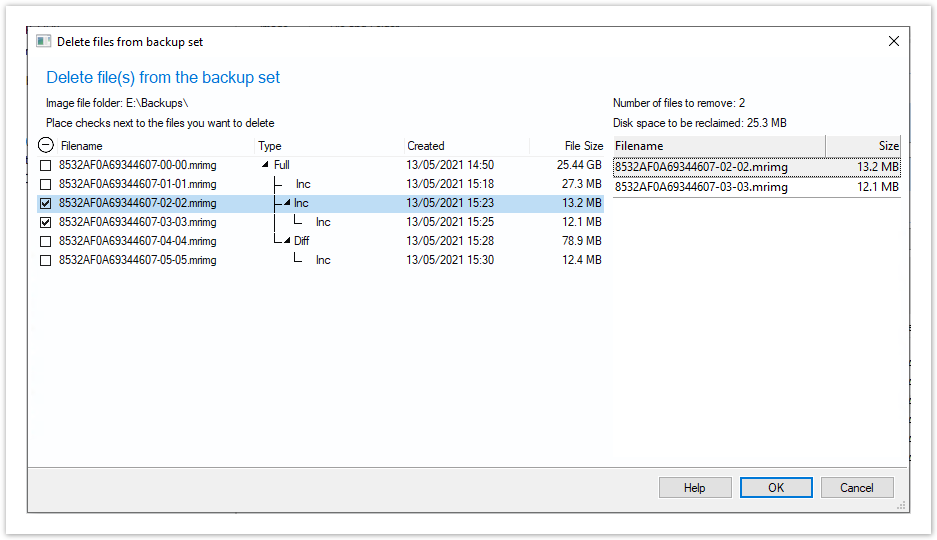This screenshot has height=540, width=937.
Task: Select filename 8532AF0A69344607-05-05.mrimg row text
Action: tap(137, 260)
